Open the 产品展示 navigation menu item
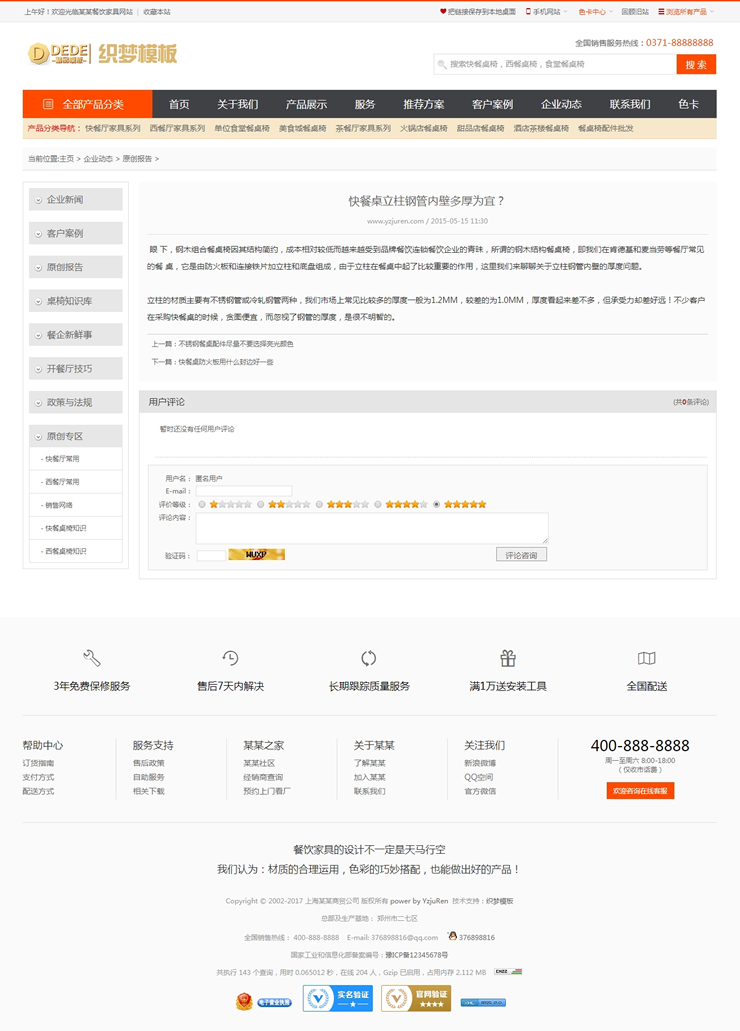This screenshot has height=1031, width=740. [306, 104]
